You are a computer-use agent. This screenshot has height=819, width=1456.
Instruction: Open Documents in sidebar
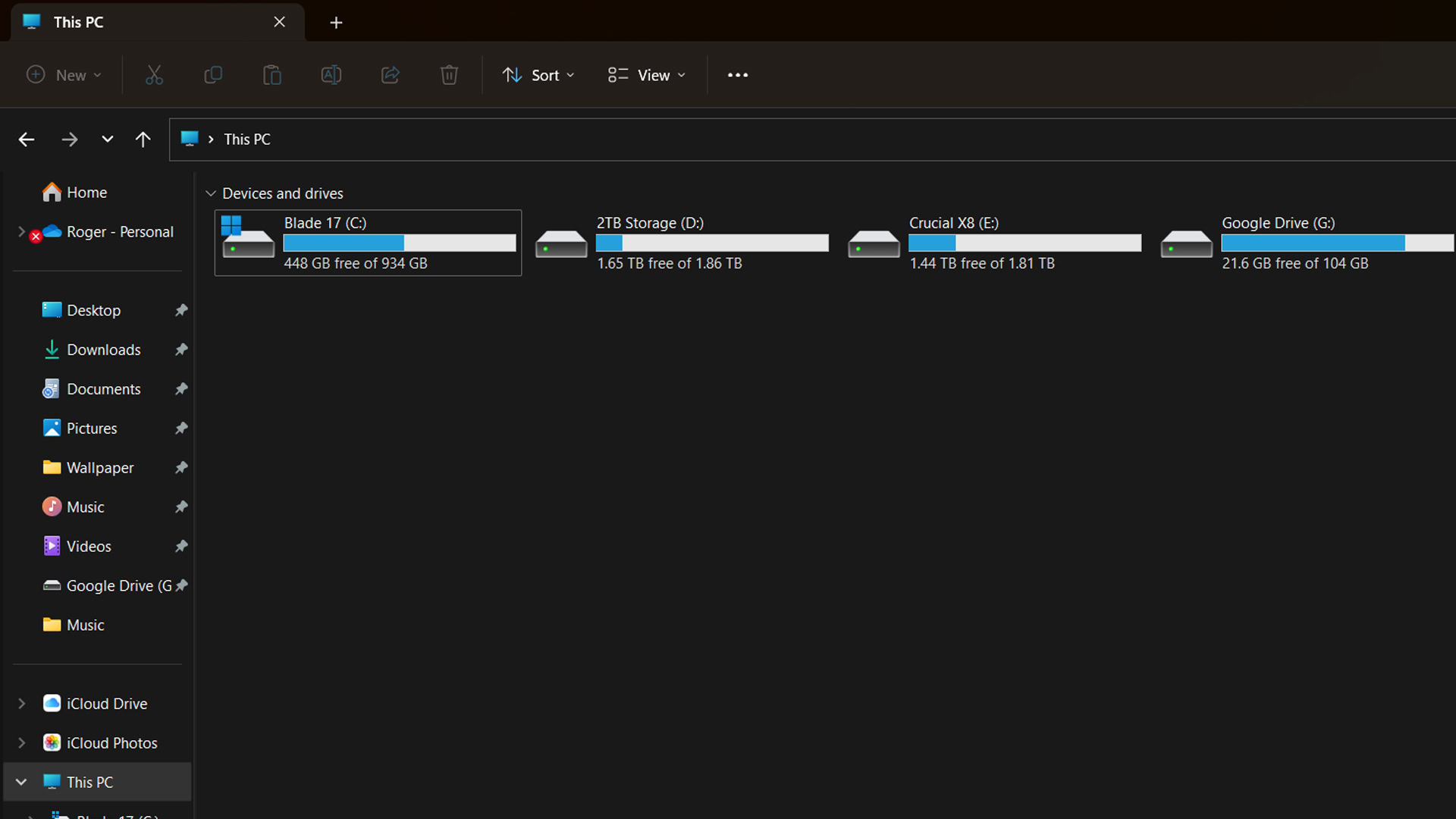103,389
